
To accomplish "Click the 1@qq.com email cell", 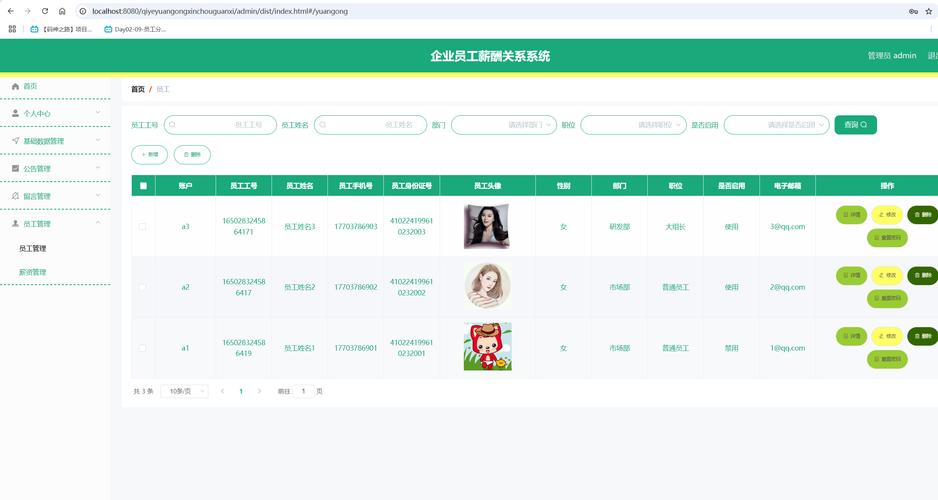I will click(787, 348).
